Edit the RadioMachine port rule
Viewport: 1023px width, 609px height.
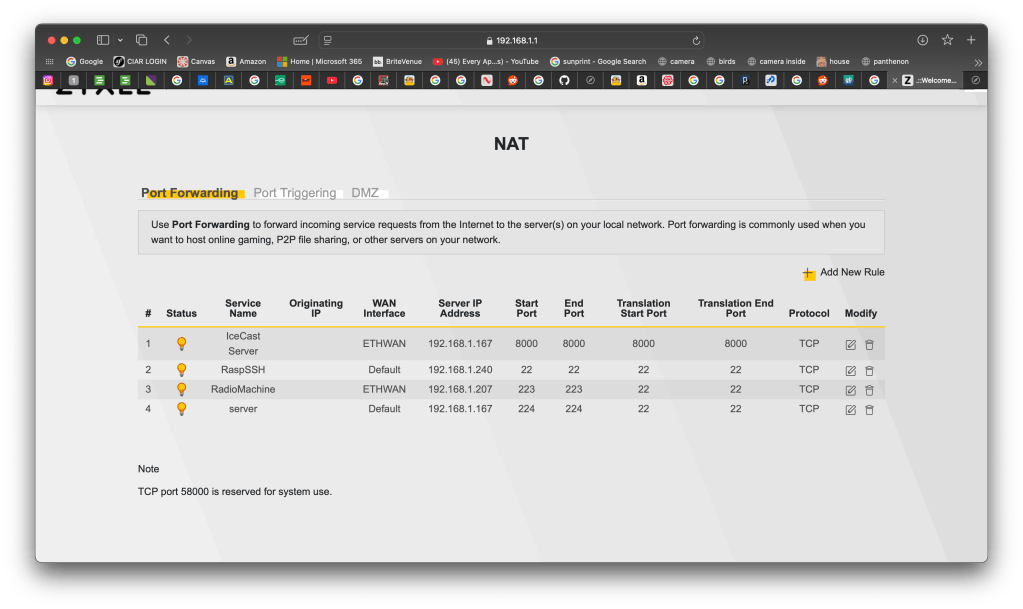850,390
